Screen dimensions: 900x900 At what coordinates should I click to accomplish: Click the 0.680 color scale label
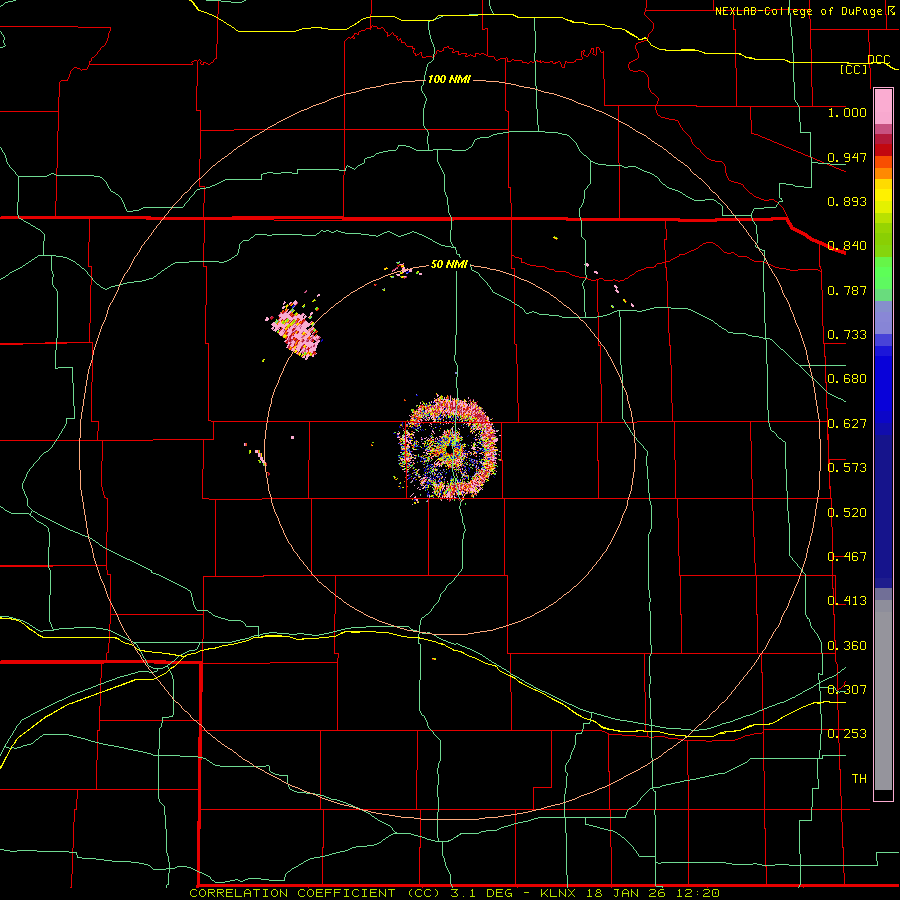point(847,379)
